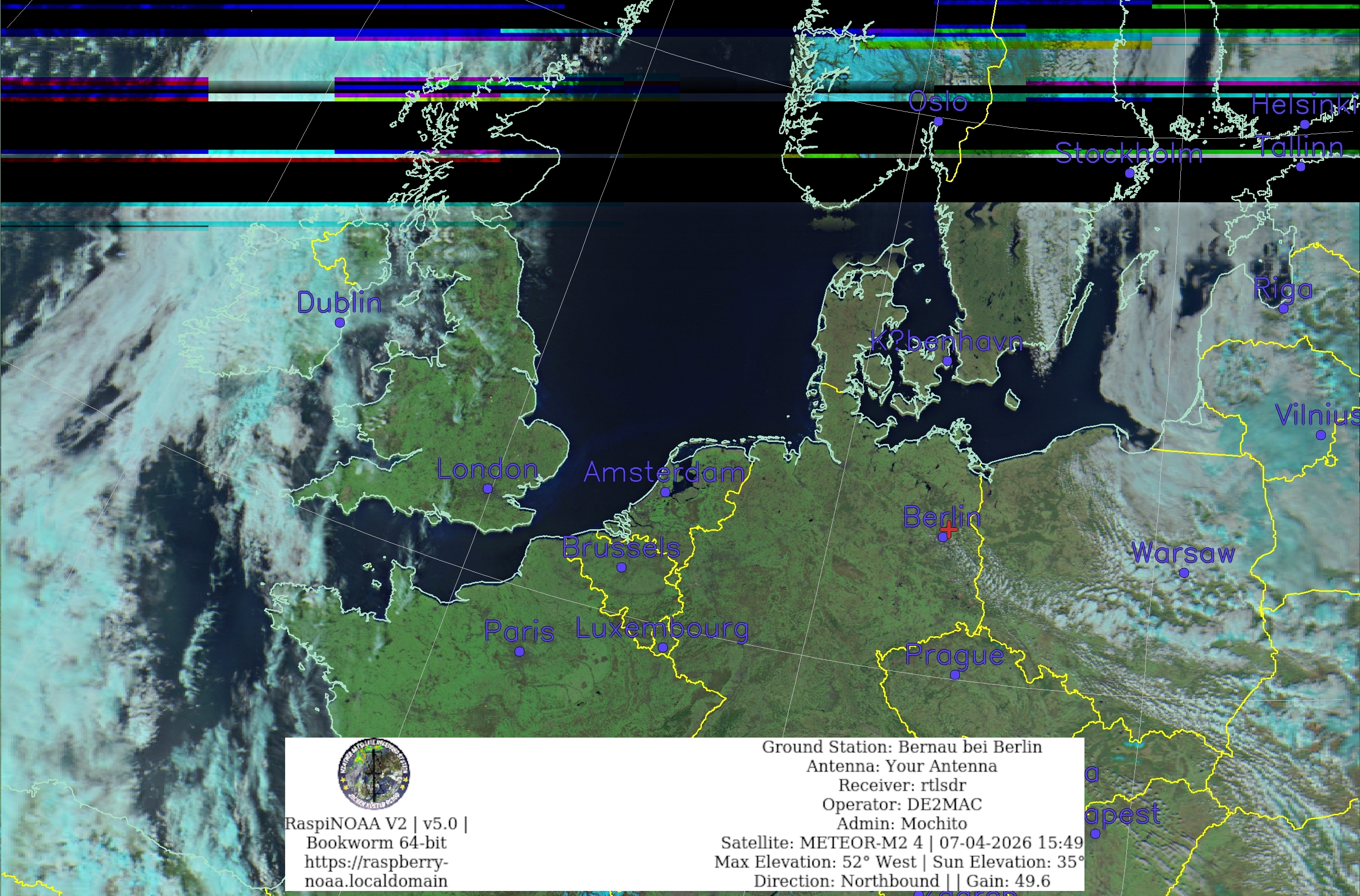Image resolution: width=1360 pixels, height=896 pixels.
Task: Click the Satellite METEOR-M2 4 text line
Action: (x=902, y=843)
